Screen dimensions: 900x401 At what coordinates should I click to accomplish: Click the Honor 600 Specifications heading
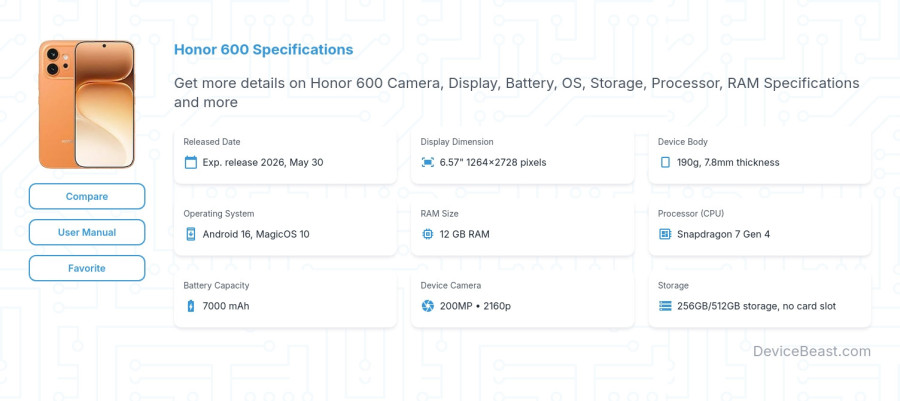click(263, 50)
